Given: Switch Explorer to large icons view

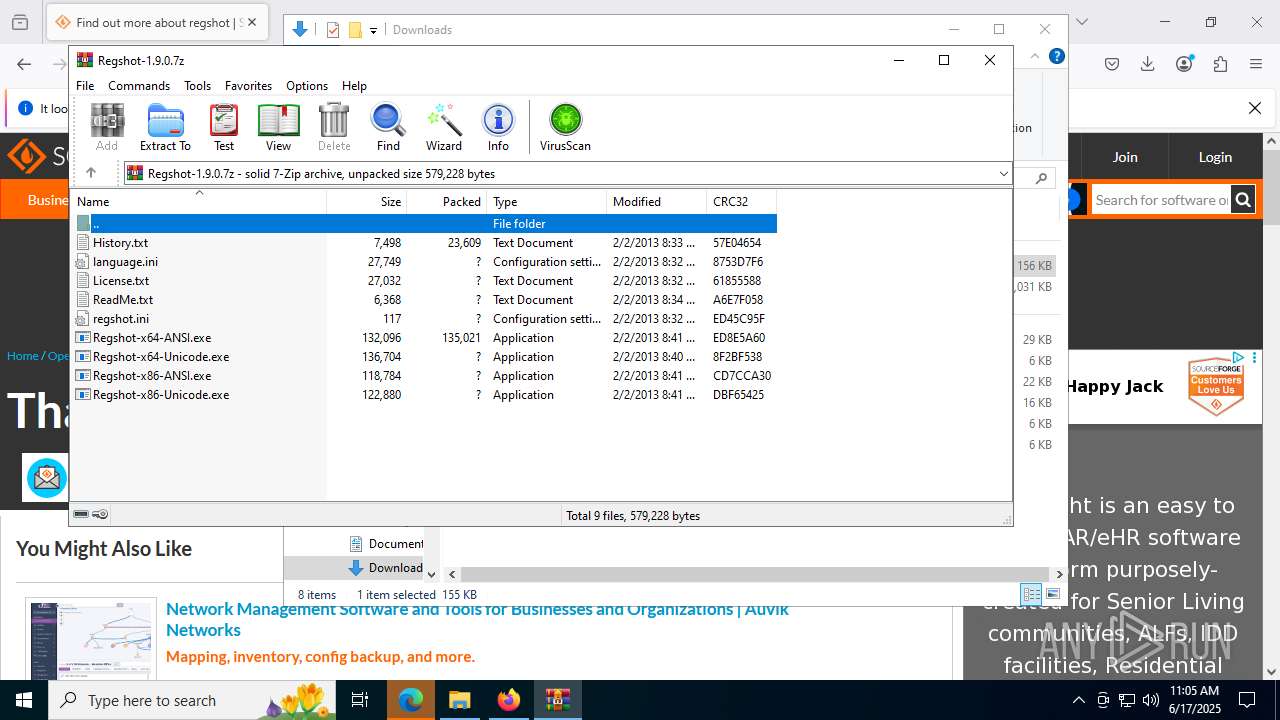Looking at the screenshot, I should click(x=1052, y=594).
